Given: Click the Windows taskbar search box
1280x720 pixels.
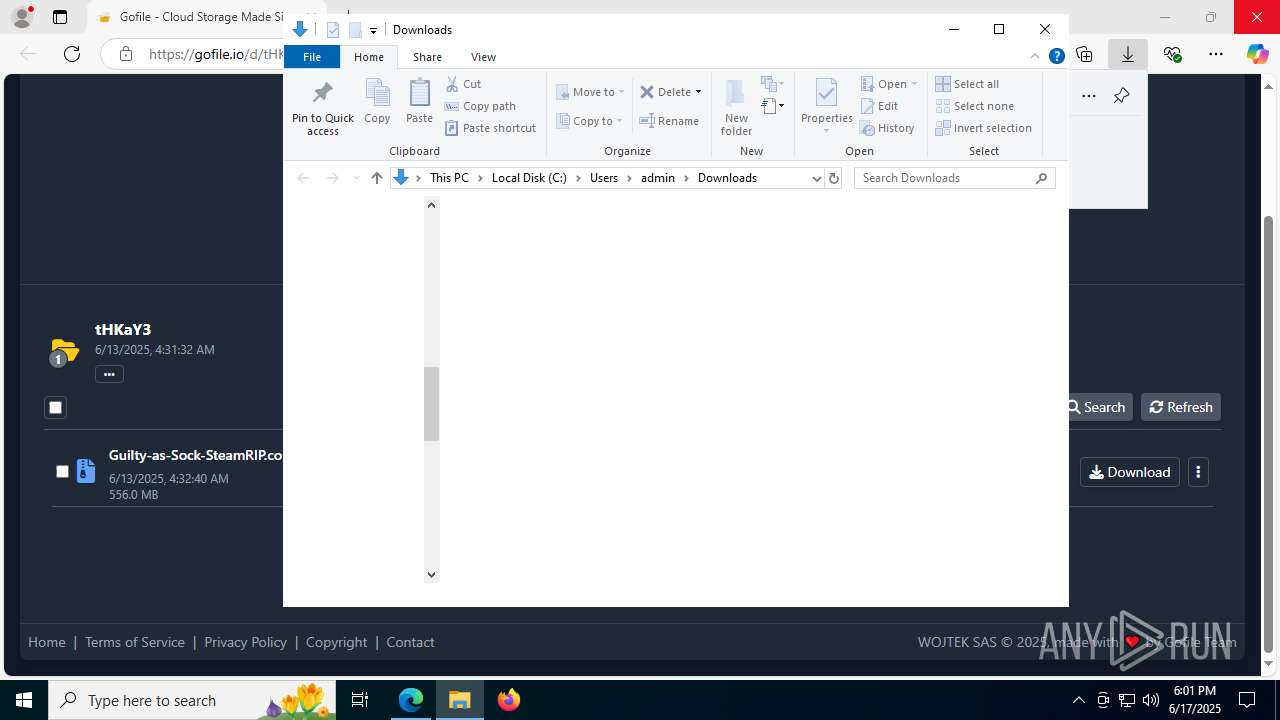Looking at the screenshot, I should 193,700.
